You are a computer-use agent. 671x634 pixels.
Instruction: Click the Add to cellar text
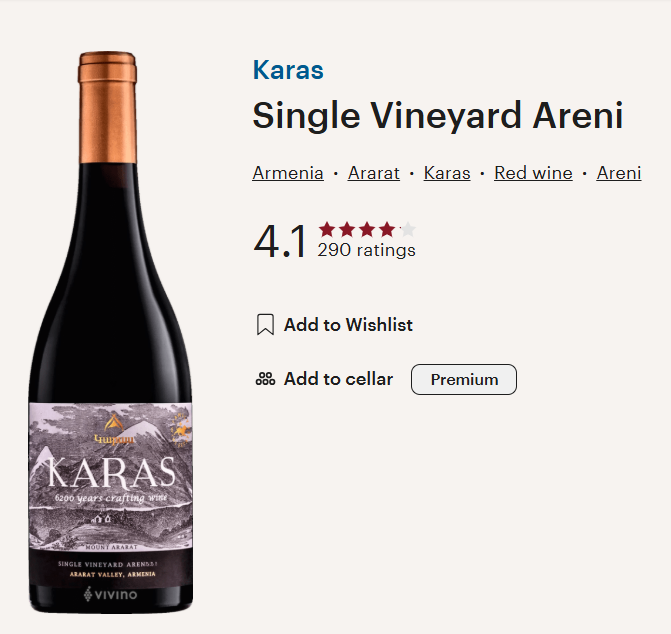pos(338,379)
